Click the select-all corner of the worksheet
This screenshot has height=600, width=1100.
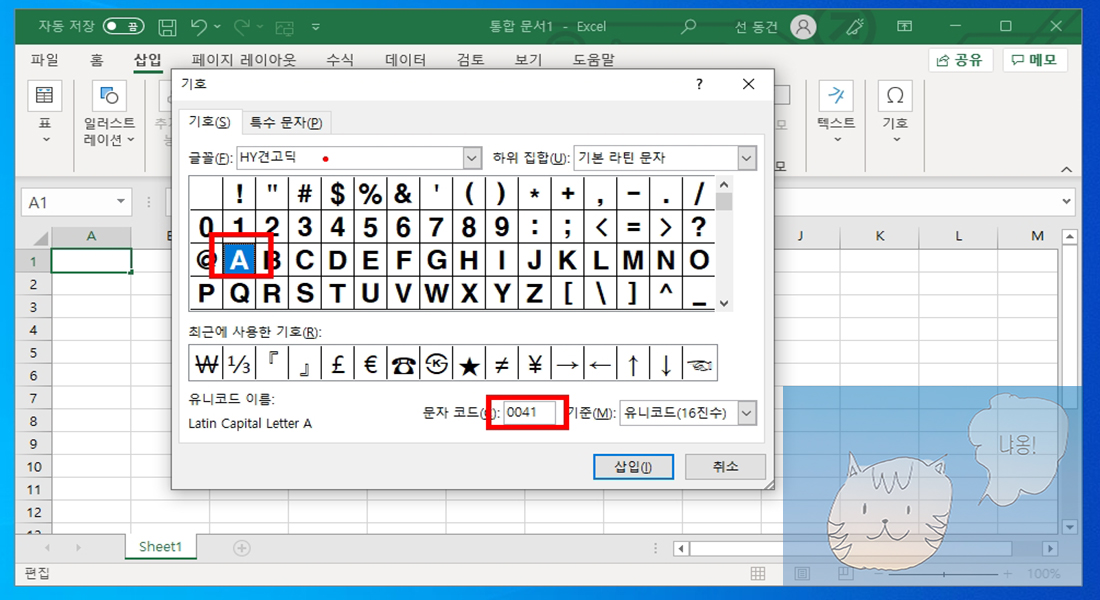coord(33,236)
